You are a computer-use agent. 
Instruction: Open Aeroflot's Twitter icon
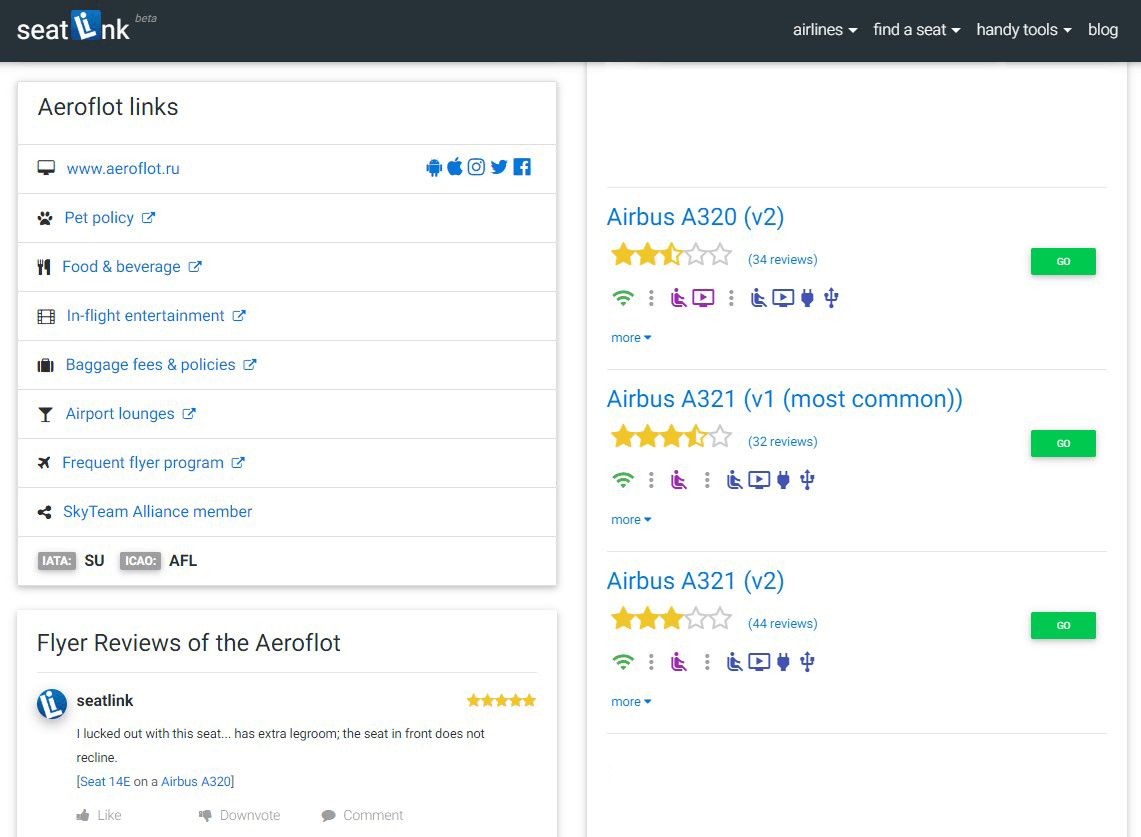(x=498, y=167)
